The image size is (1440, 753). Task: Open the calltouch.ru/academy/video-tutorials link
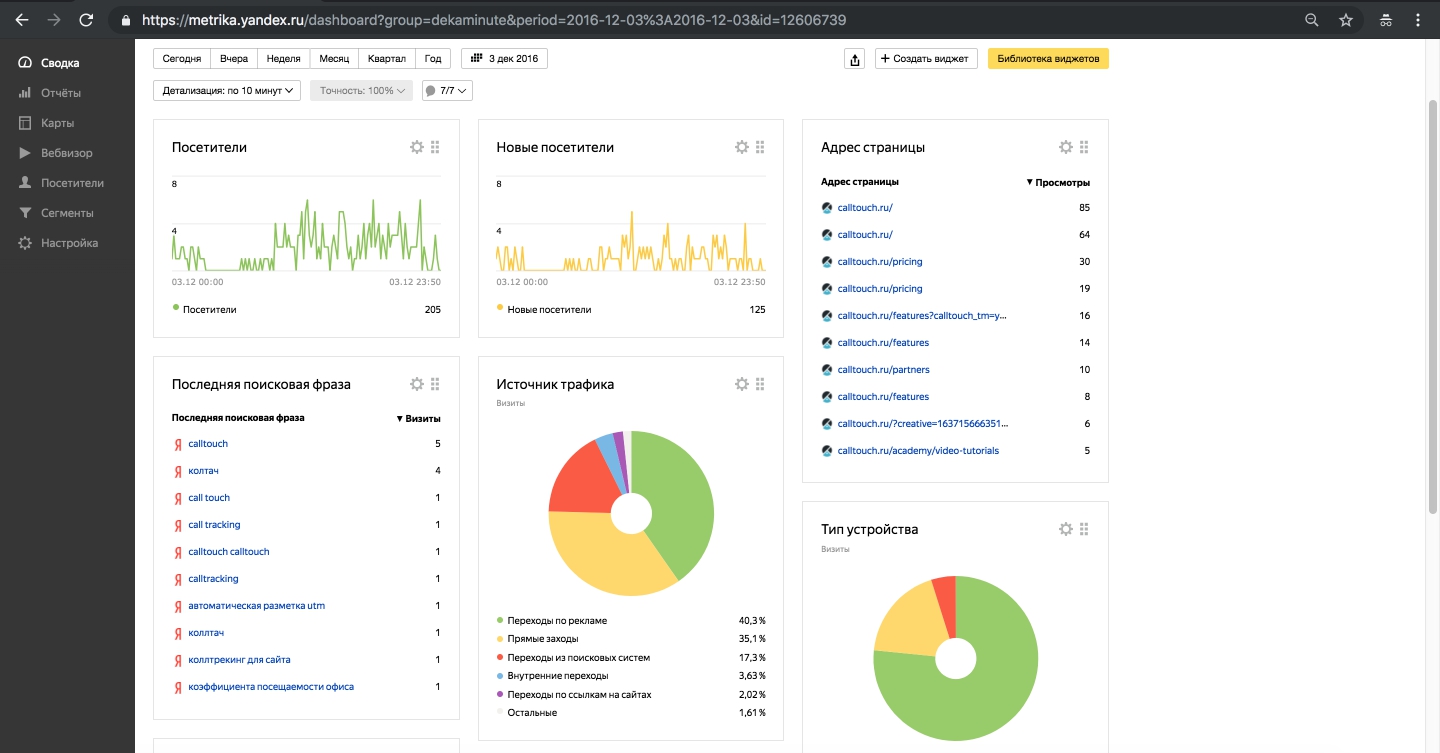pyautogui.click(x=918, y=451)
